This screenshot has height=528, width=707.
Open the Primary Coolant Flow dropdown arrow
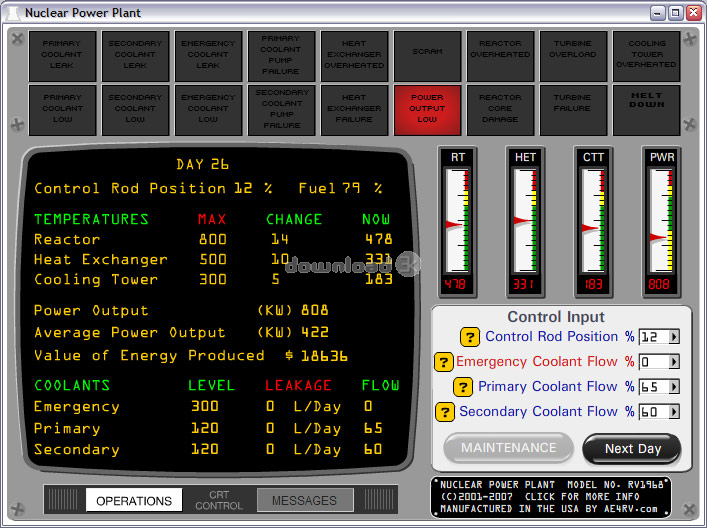(674, 387)
